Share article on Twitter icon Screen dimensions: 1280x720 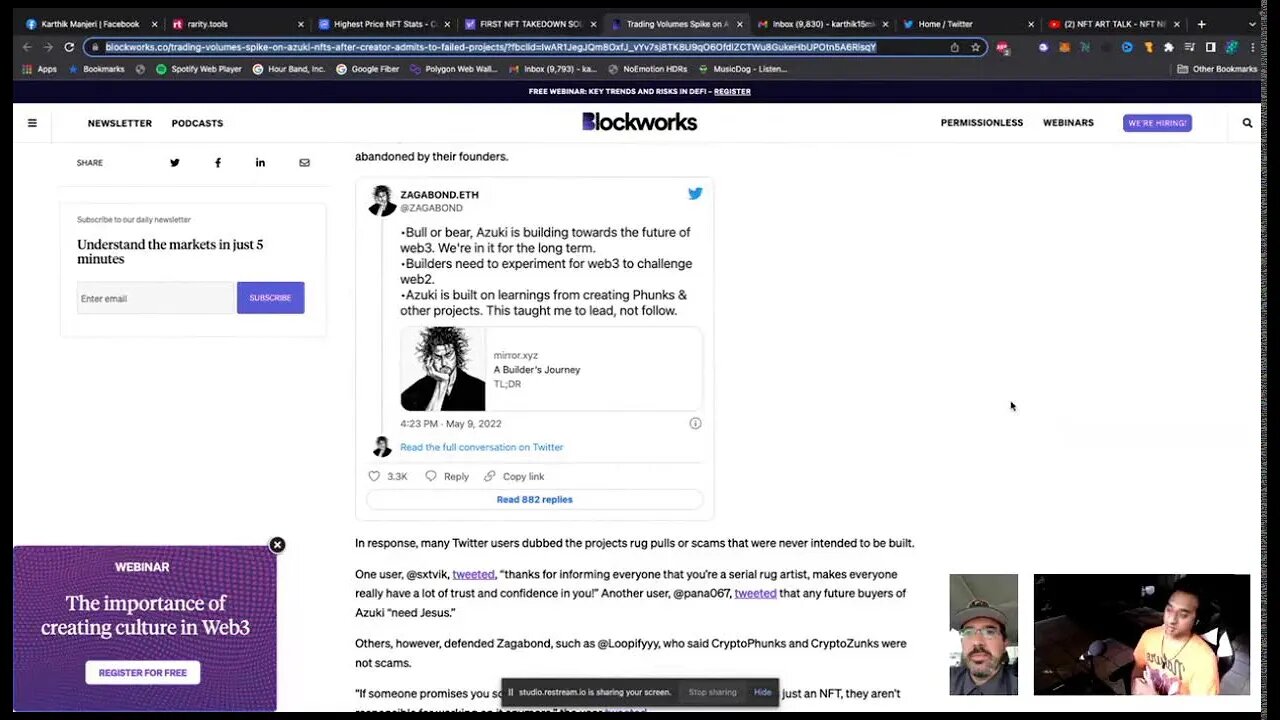click(174, 162)
